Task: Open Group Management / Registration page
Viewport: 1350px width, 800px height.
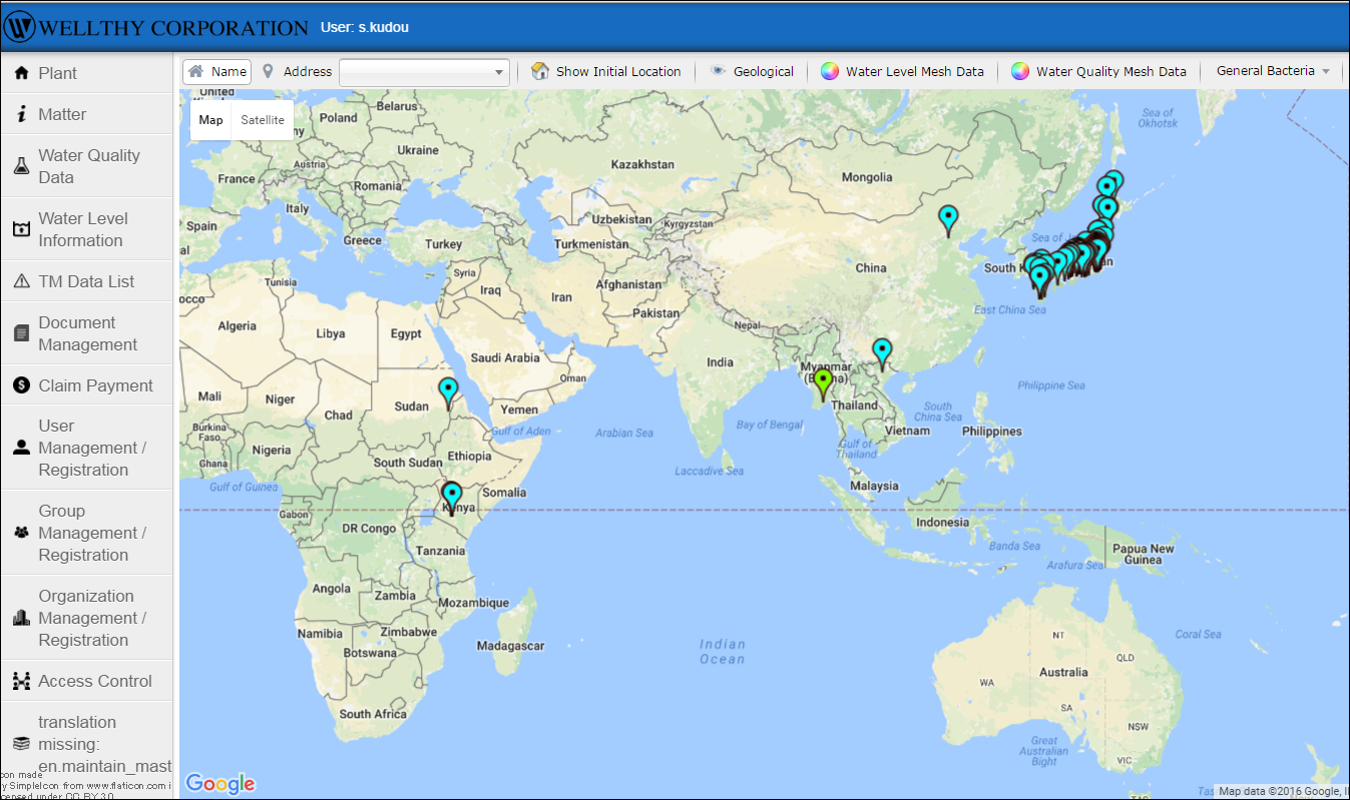Action: 87,532
